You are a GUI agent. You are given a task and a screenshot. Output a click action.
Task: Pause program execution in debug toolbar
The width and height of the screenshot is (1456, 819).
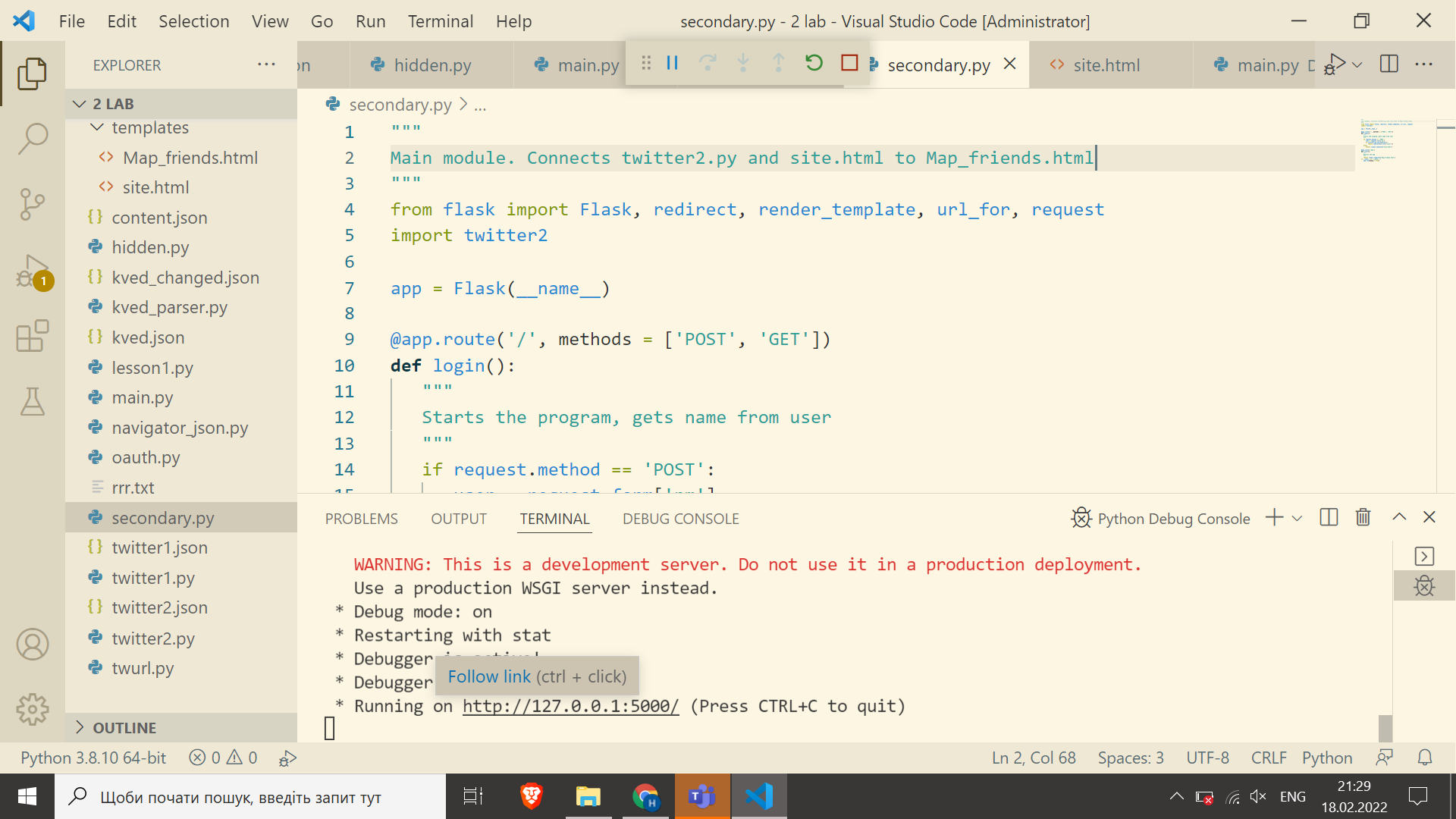point(672,63)
